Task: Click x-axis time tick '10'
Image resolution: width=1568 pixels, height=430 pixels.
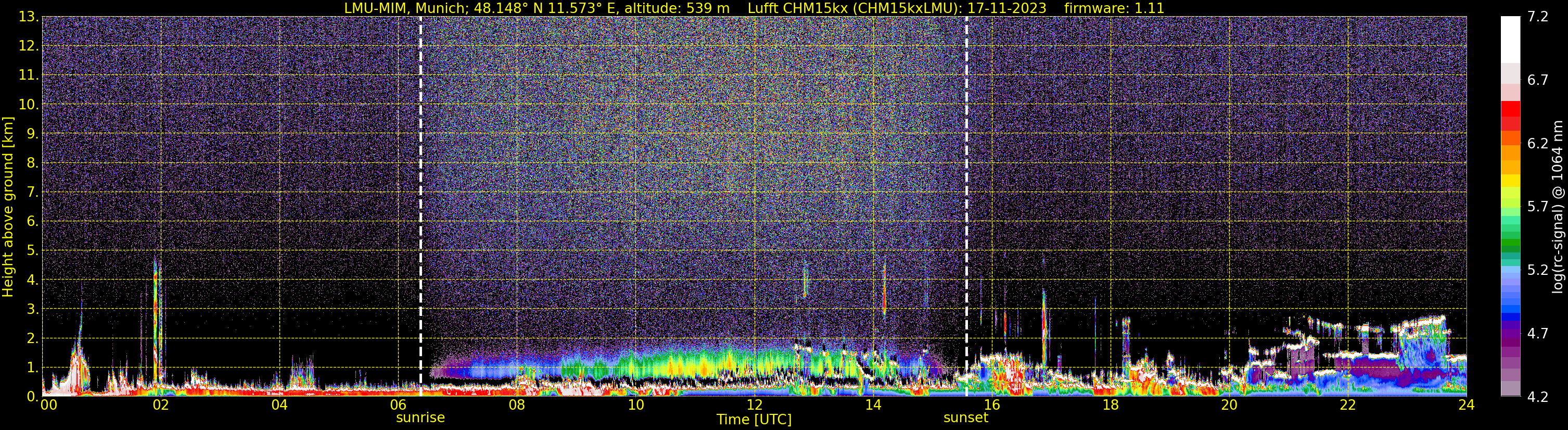Action: pyautogui.click(x=635, y=405)
